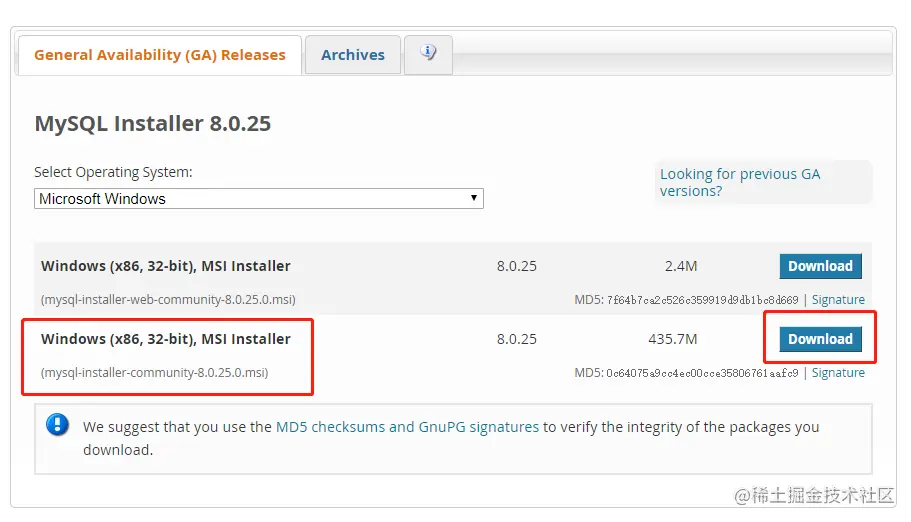Download the 435.7M community MSI installer
911x522 pixels.
pos(820,339)
